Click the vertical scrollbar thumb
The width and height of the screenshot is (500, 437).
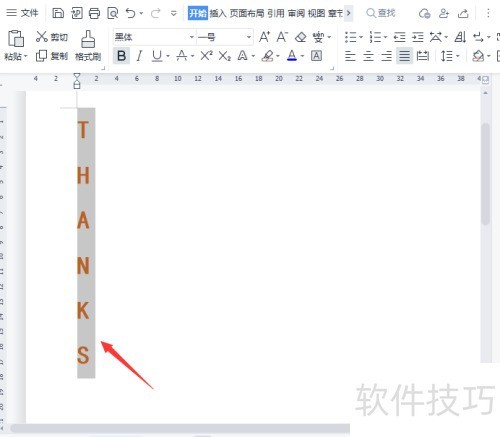[486, 174]
